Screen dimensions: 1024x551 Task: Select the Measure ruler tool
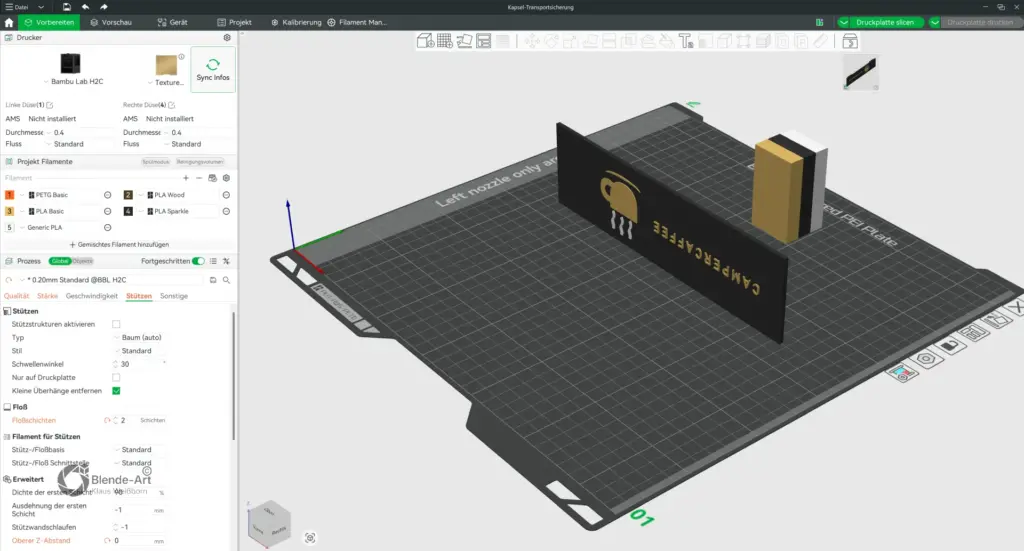coord(821,42)
